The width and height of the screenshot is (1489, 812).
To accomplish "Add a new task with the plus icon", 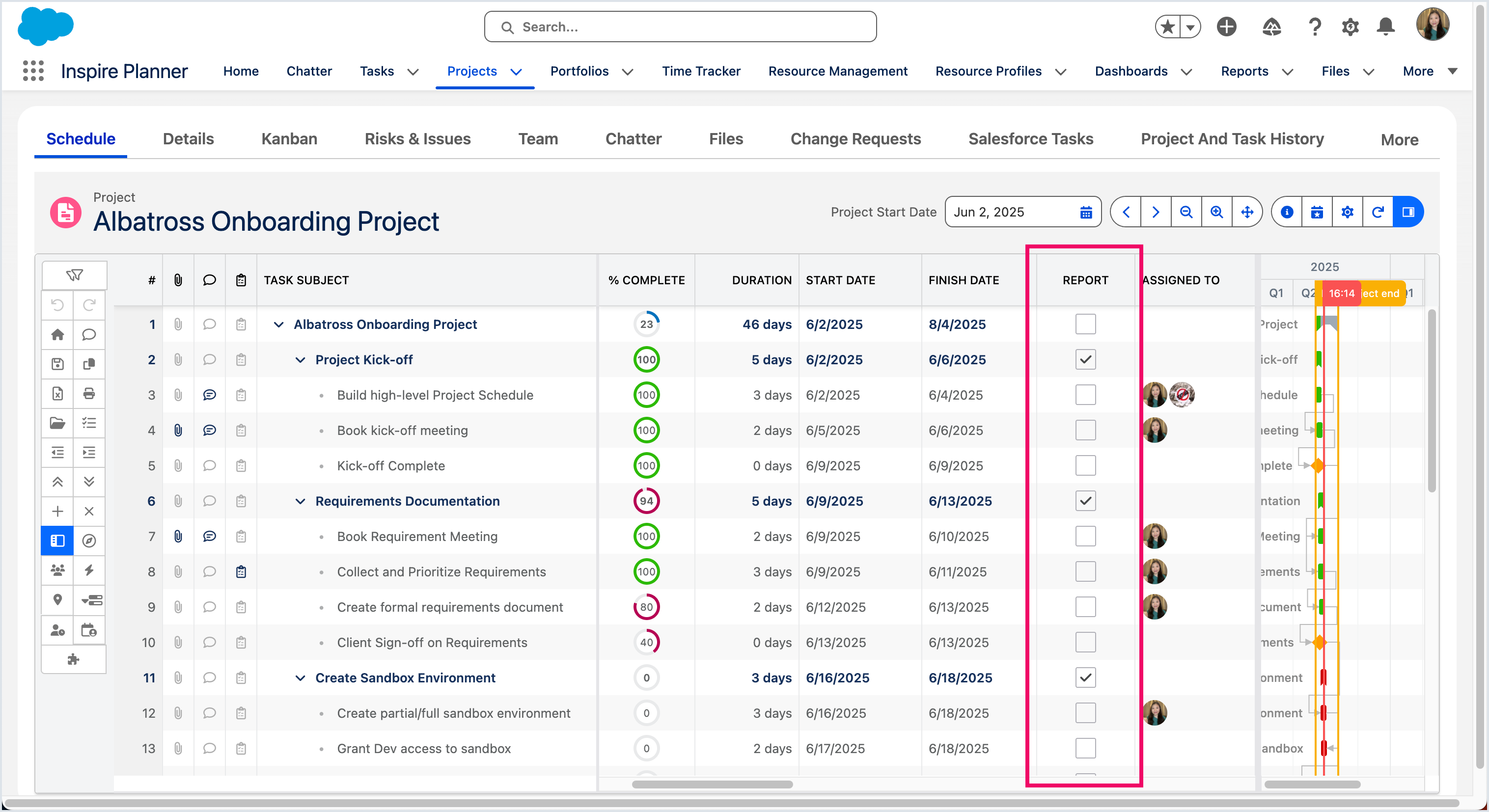I will [58, 512].
